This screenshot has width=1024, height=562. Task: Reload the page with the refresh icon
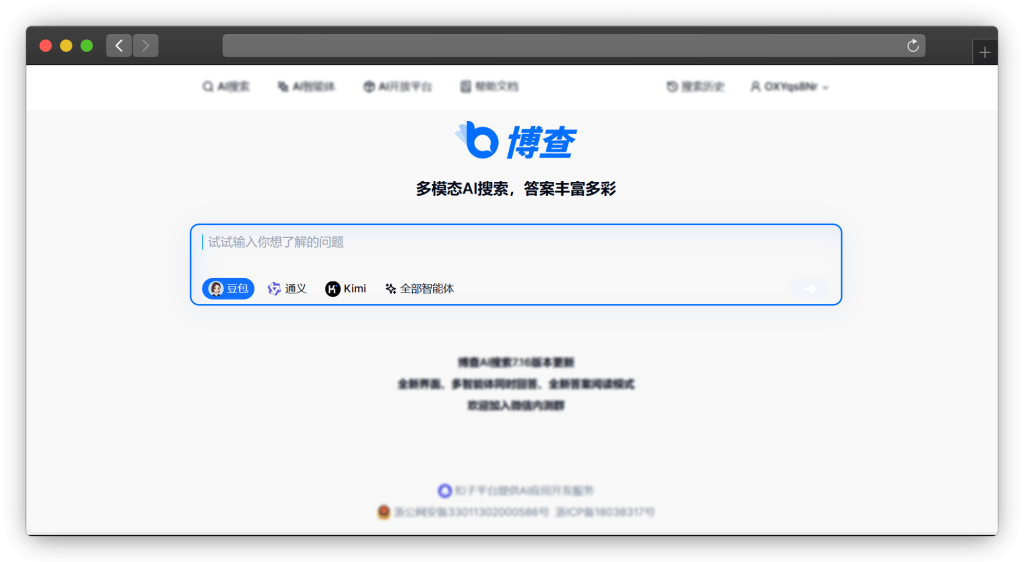913,46
